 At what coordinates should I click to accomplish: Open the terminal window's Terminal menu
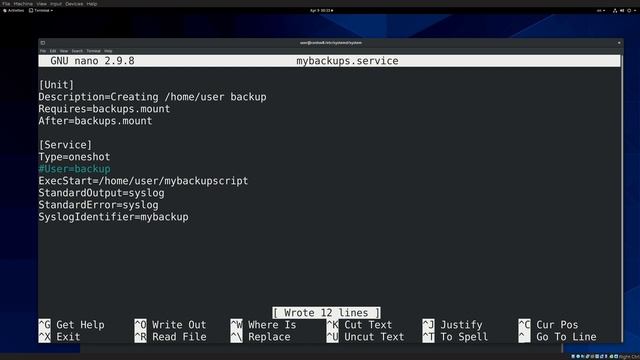93,51
